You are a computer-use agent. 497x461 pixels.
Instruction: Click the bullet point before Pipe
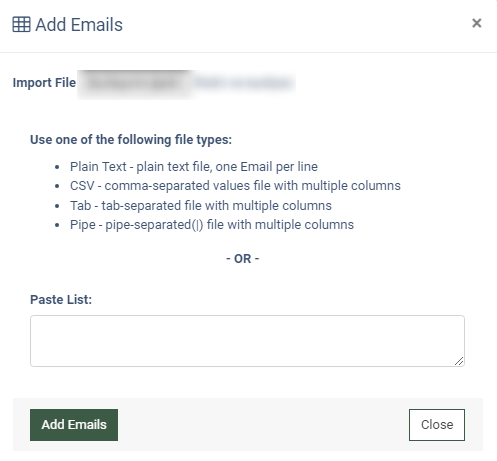(x=57, y=225)
